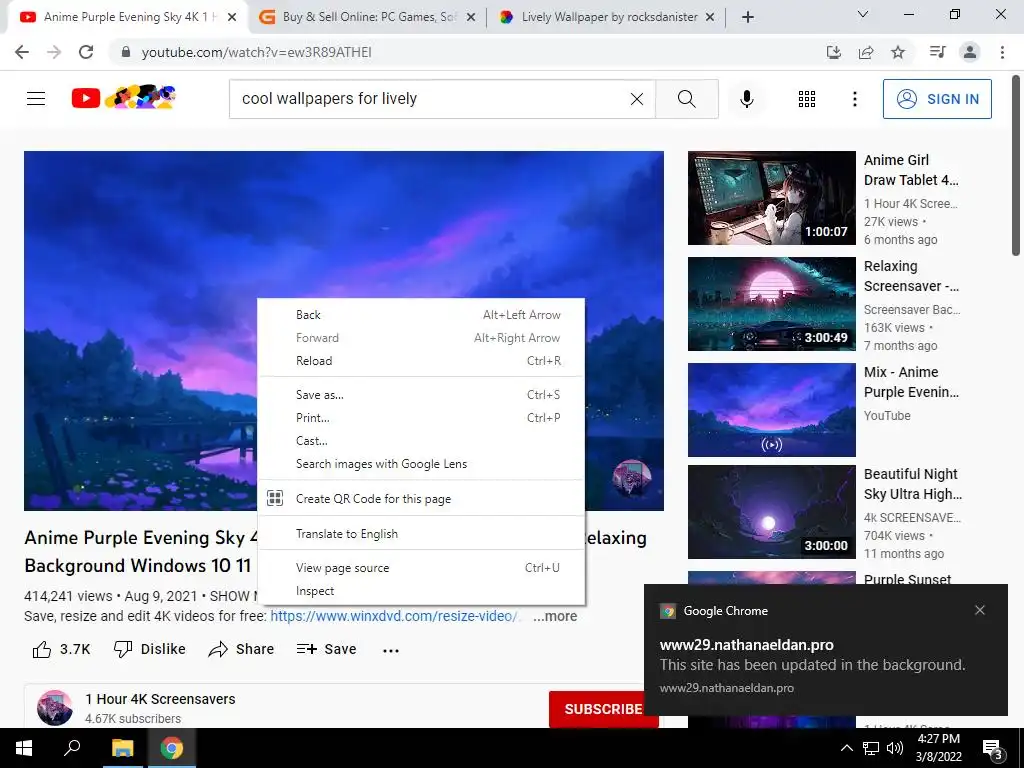This screenshot has width=1024, height=768.
Task: Click Chrome icon on taskbar
Action: pyautogui.click(x=172, y=748)
